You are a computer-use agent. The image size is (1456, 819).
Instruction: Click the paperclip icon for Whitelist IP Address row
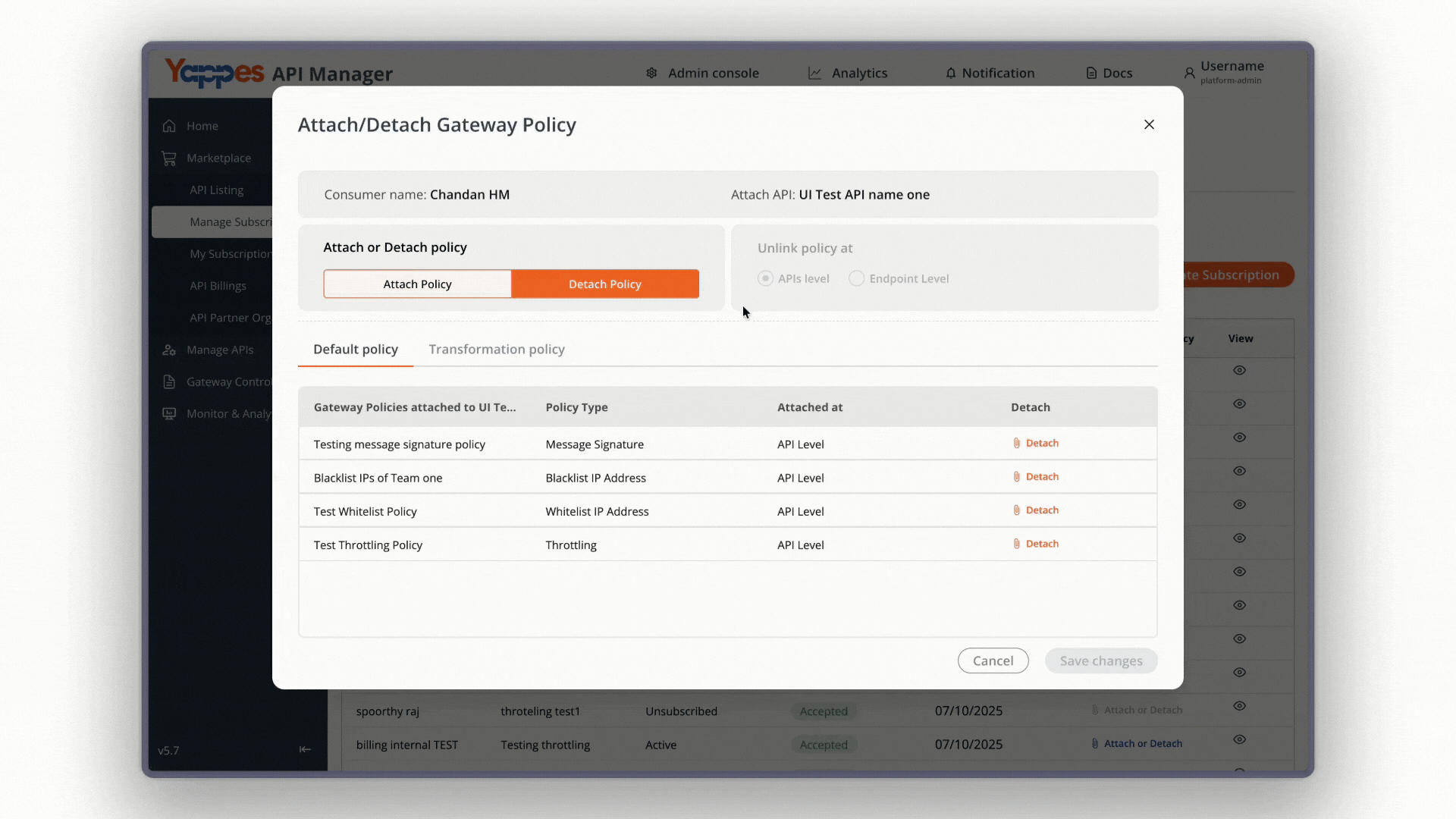click(1017, 510)
